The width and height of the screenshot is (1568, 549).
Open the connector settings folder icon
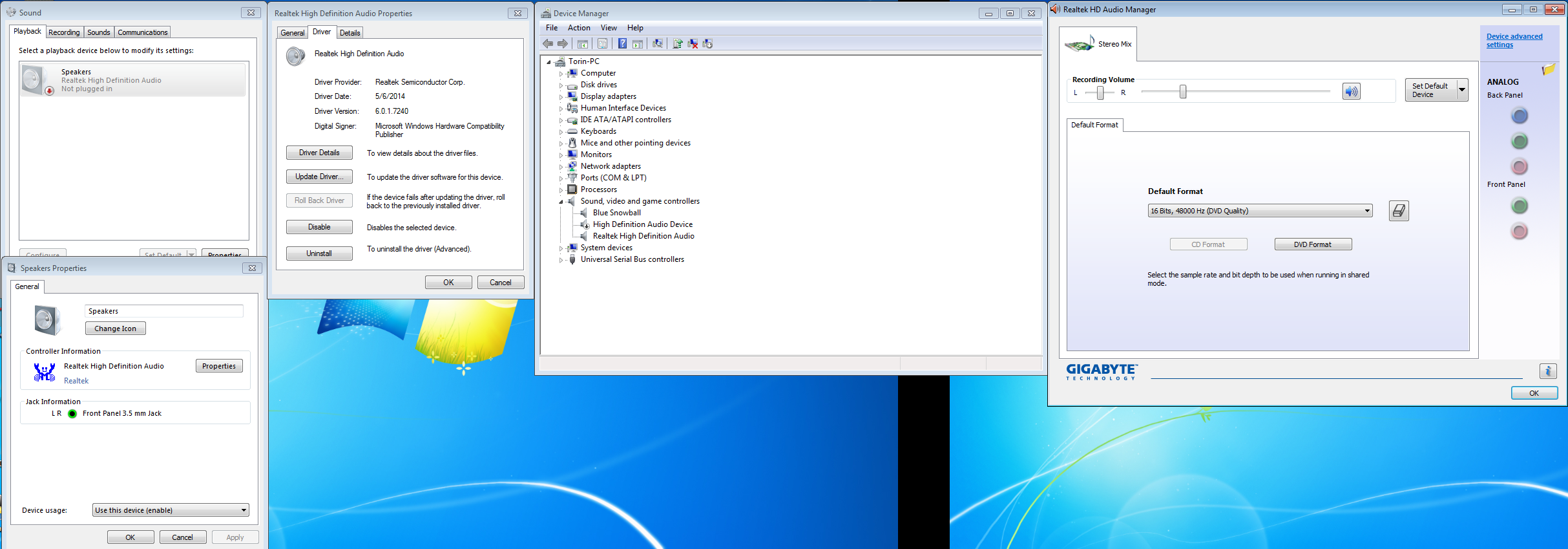[x=1549, y=69]
